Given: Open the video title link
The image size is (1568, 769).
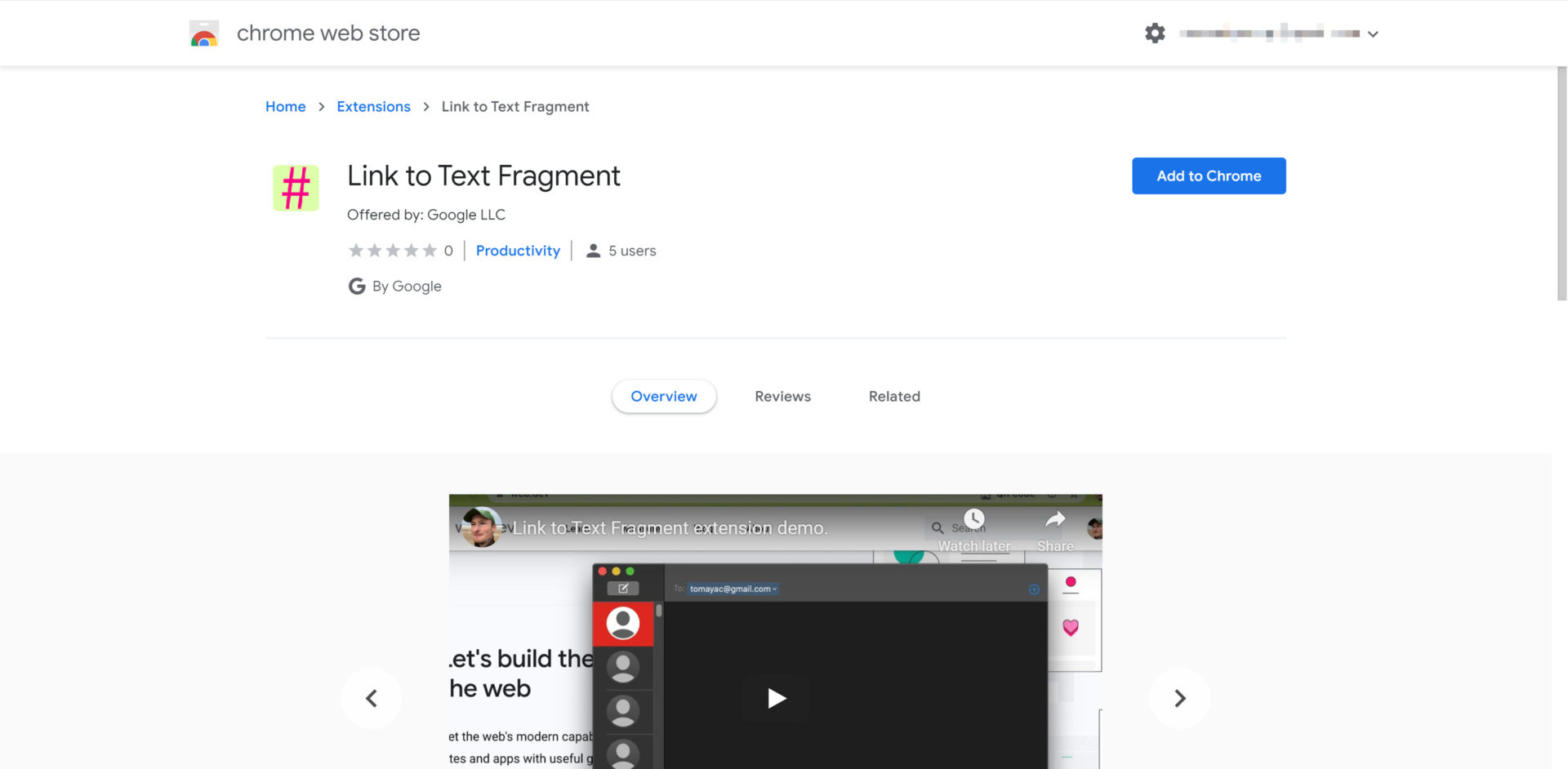Looking at the screenshot, I should click(x=670, y=528).
